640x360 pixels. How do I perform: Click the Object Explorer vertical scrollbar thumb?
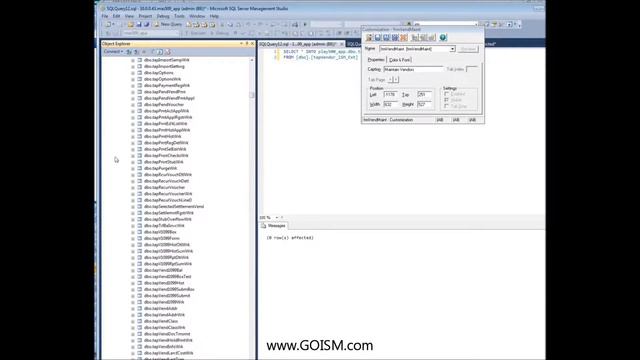(x=252, y=95)
